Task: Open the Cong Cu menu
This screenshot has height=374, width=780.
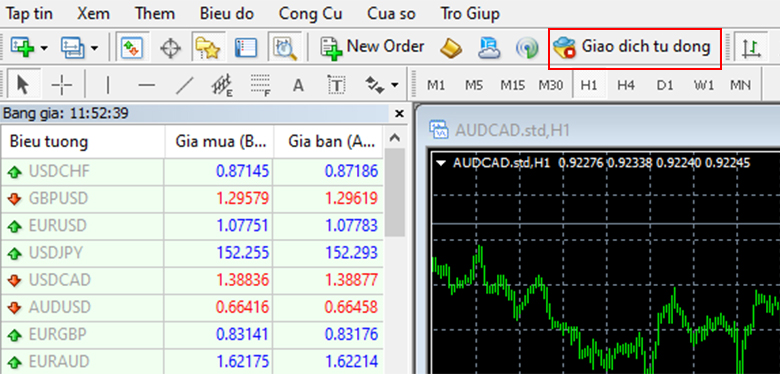Action: [x=310, y=13]
